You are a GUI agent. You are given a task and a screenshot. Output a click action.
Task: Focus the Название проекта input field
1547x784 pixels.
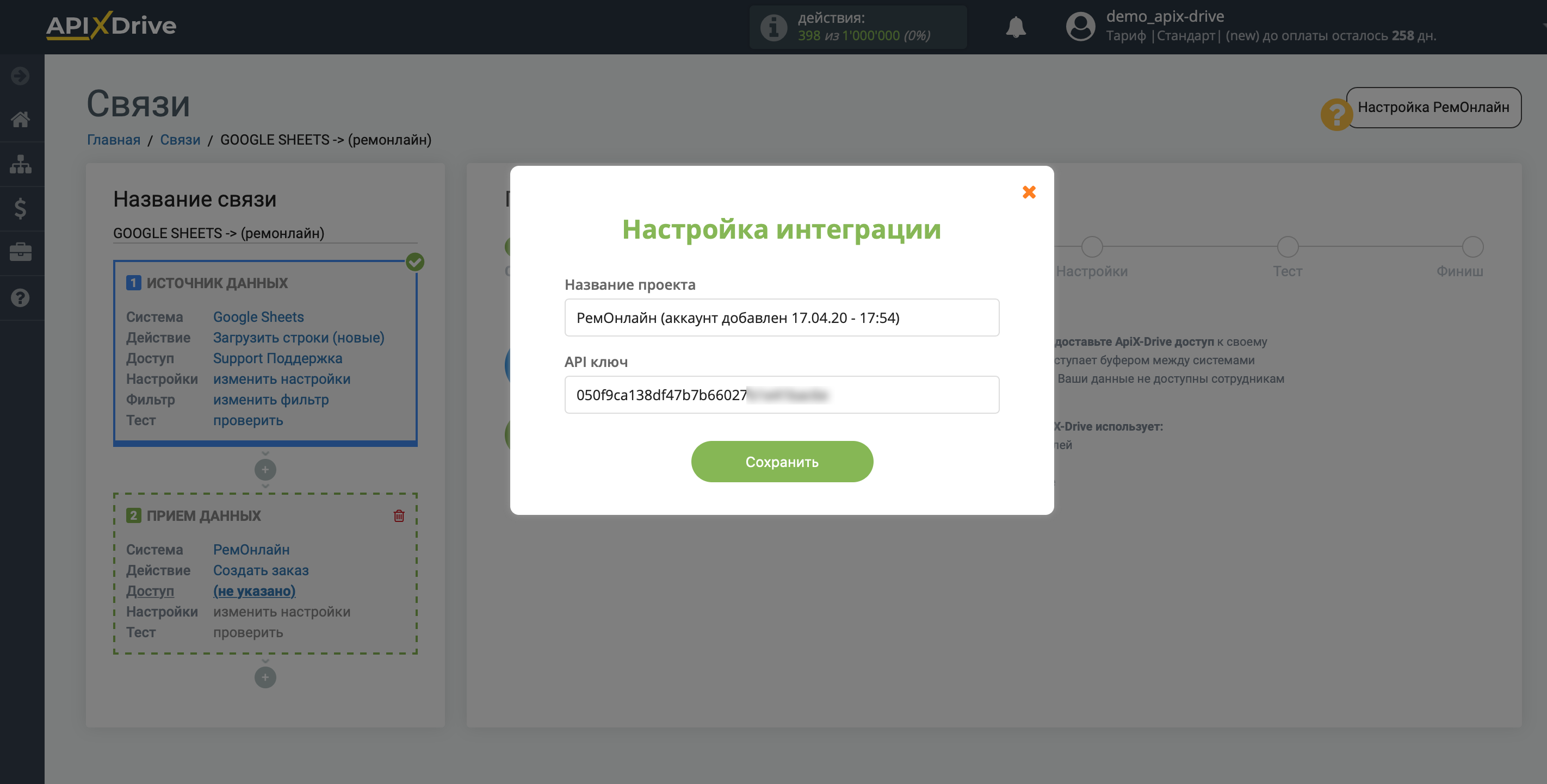click(782, 318)
